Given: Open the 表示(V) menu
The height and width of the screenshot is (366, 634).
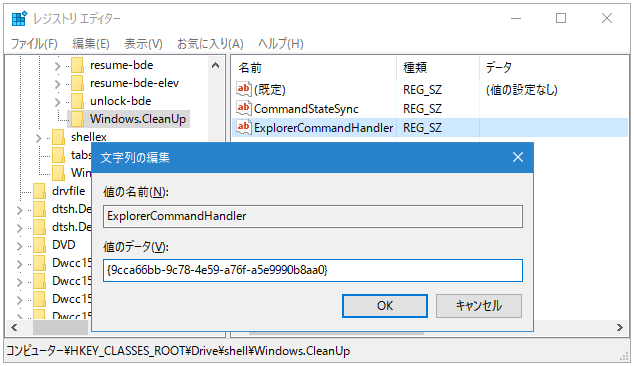Looking at the screenshot, I should 143,44.
